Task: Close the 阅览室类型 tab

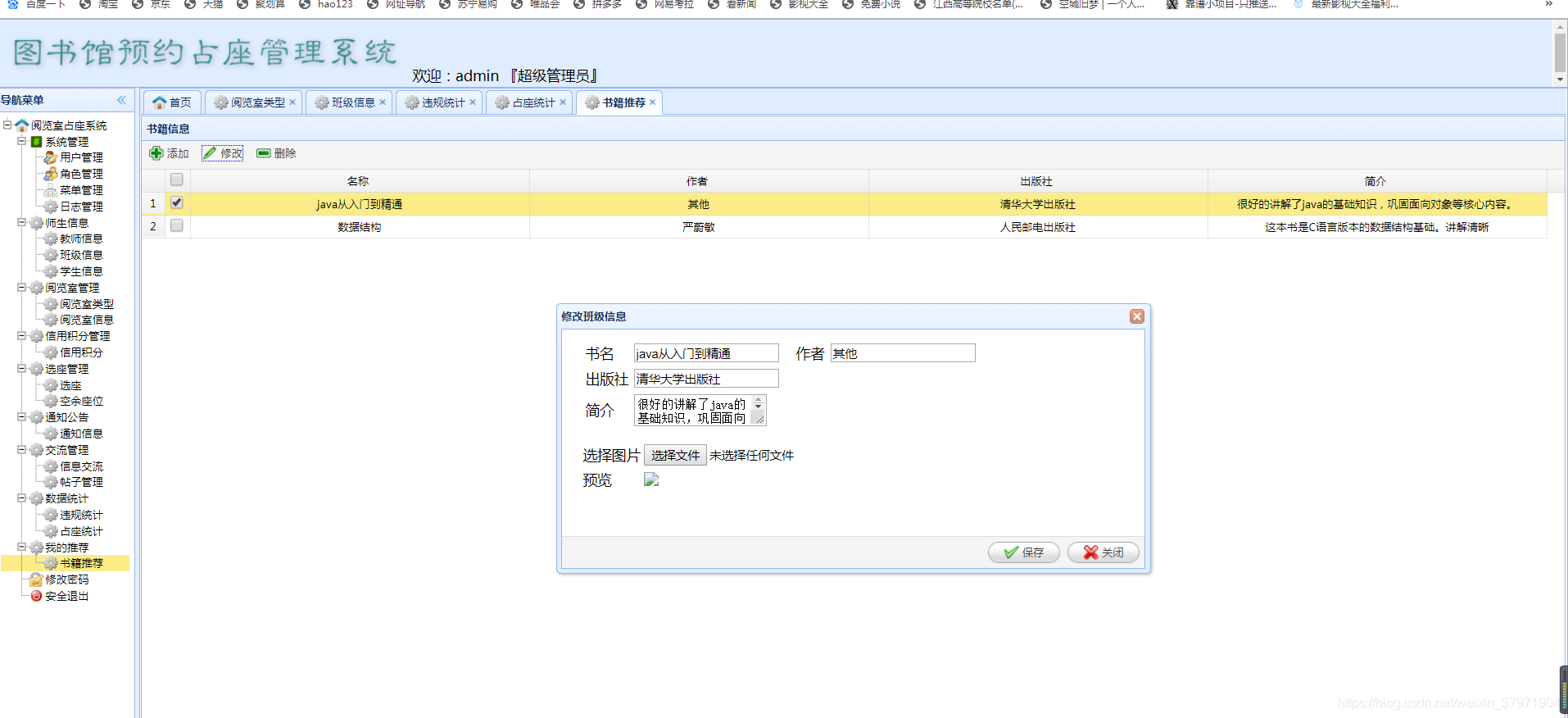Action: (292, 102)
